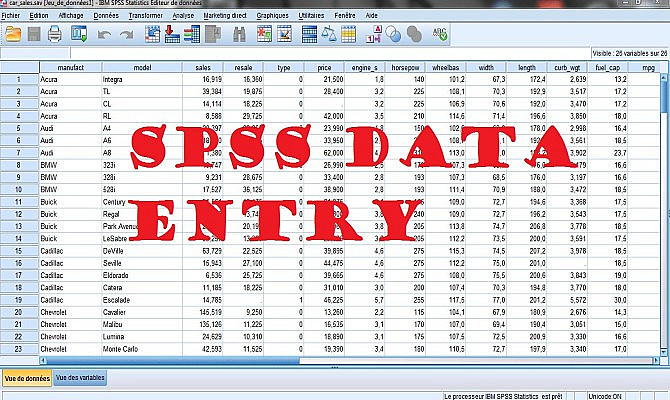The width and height of the screenshot is (670, 400).
Task: Click the horizontal scrollbar right arrow
Action: pyautogui.click(x=656, y=361)
